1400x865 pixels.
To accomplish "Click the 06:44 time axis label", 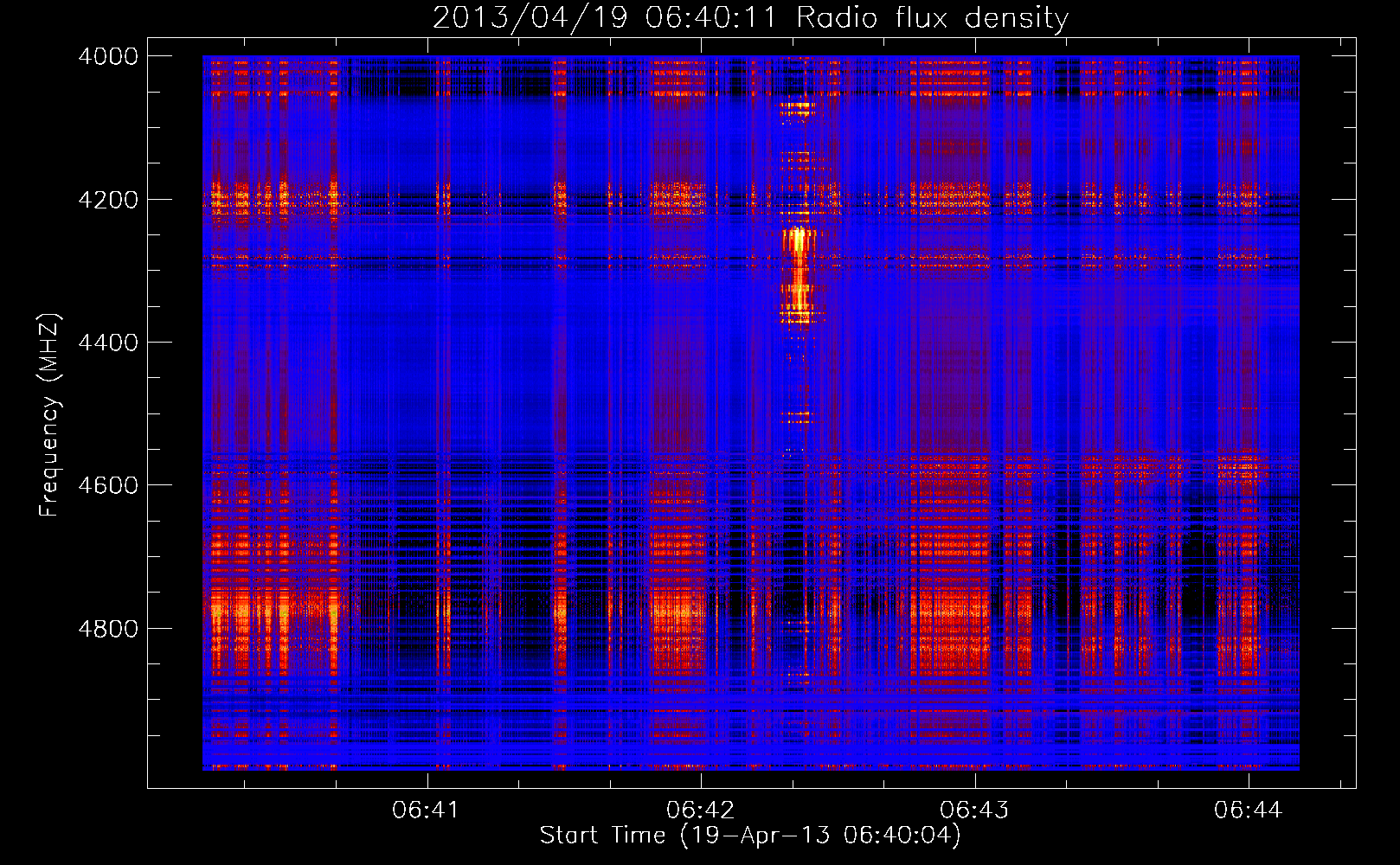I will pos(1249,811).
